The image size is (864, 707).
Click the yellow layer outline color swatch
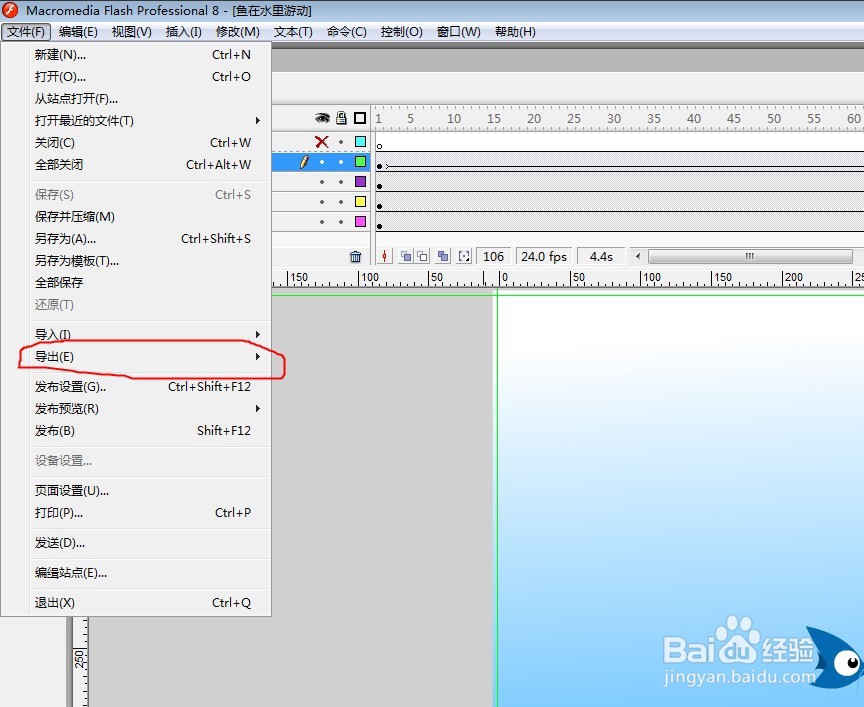point(360,201)
